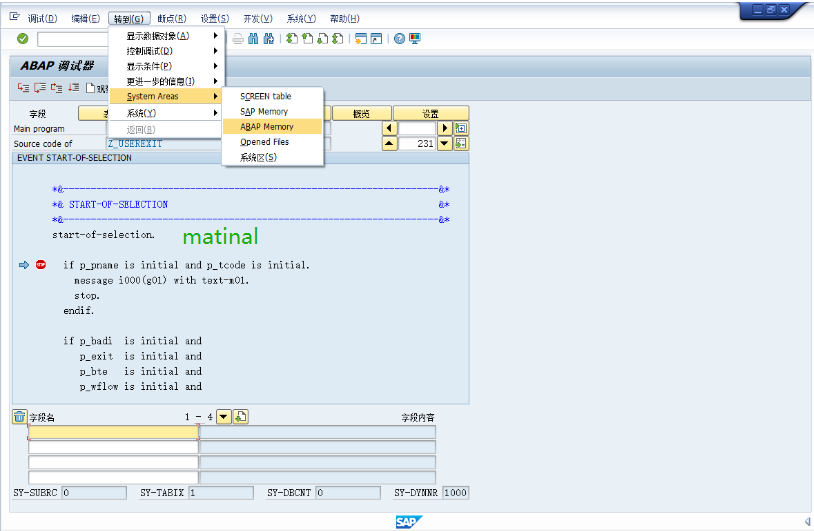Click the 概览 button

click(x=361, y=113)
